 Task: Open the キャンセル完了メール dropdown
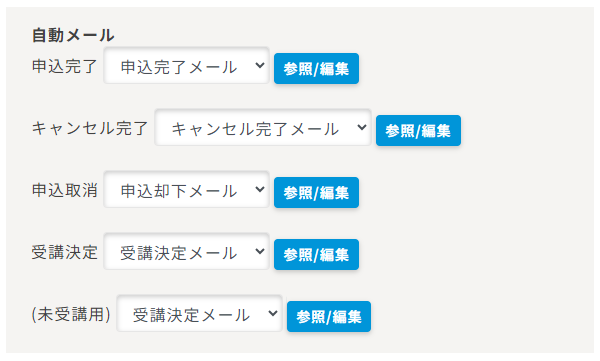[x=263, y=127]
